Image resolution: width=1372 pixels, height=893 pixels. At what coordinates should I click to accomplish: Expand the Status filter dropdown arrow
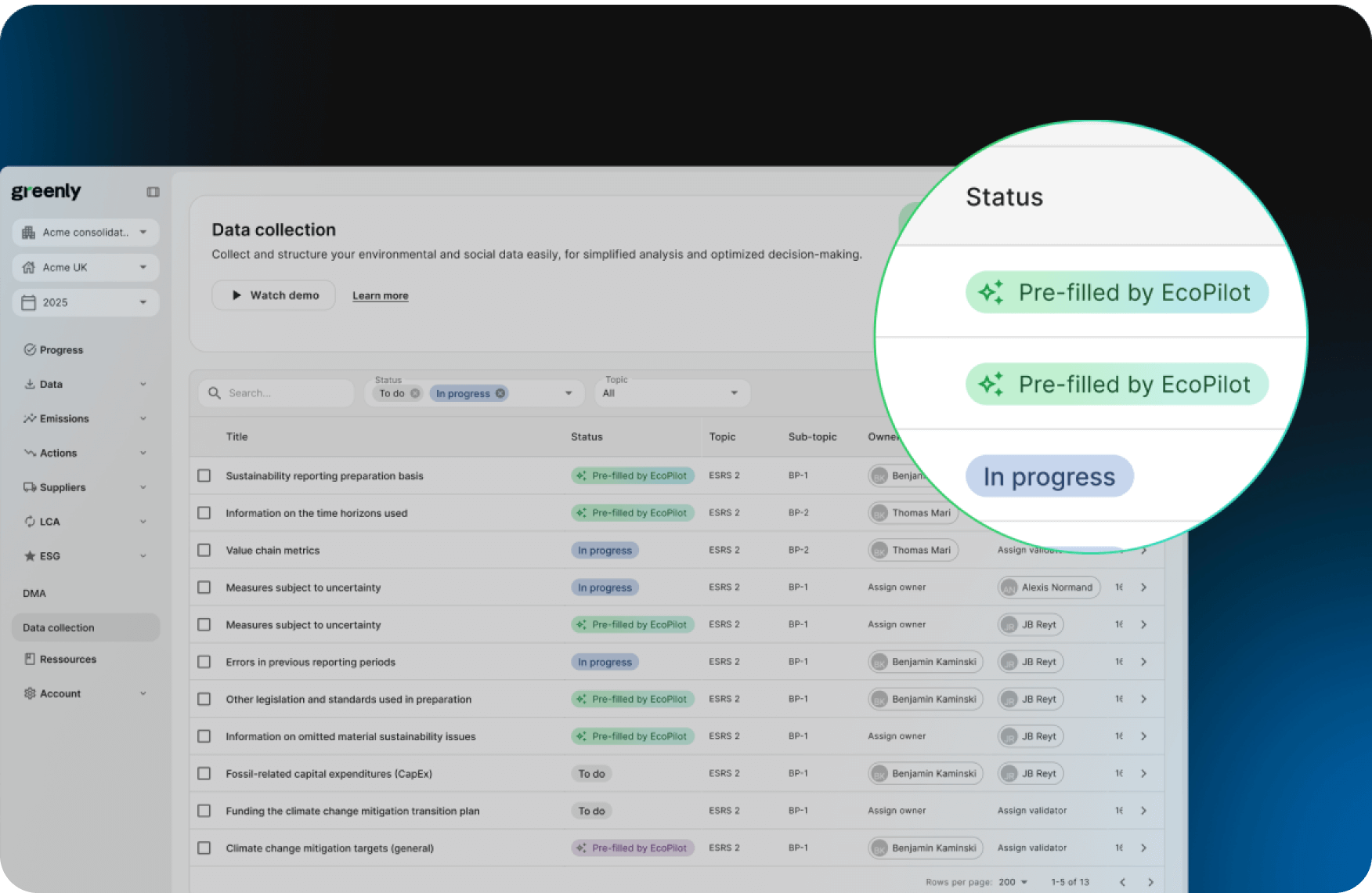point(569,393)
